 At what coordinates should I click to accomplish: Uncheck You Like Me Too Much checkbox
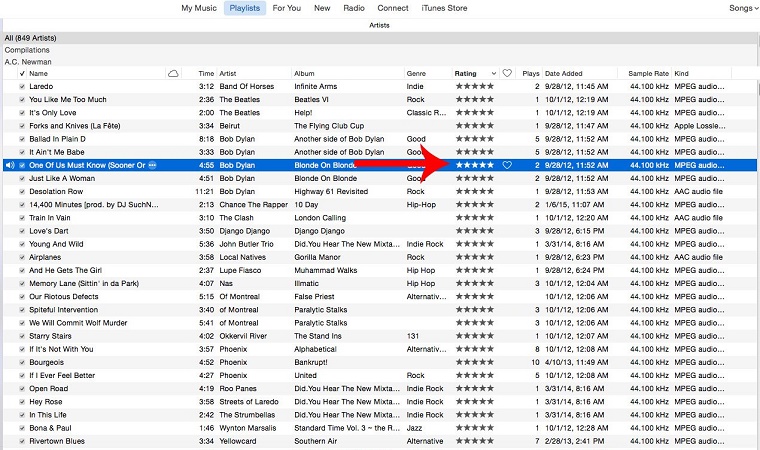tap(22, 100)
